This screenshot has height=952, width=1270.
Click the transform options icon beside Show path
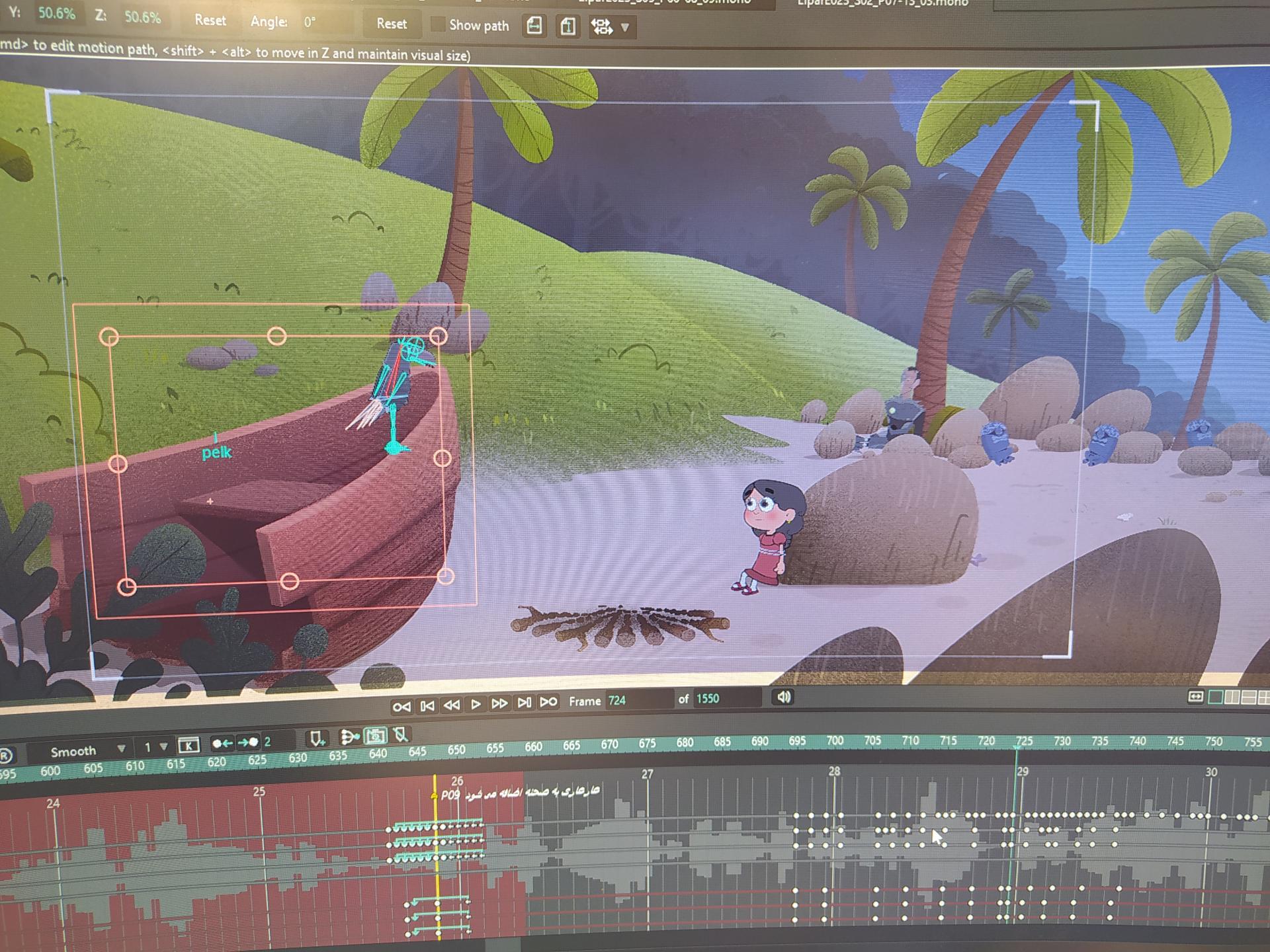tap(601, 27)
